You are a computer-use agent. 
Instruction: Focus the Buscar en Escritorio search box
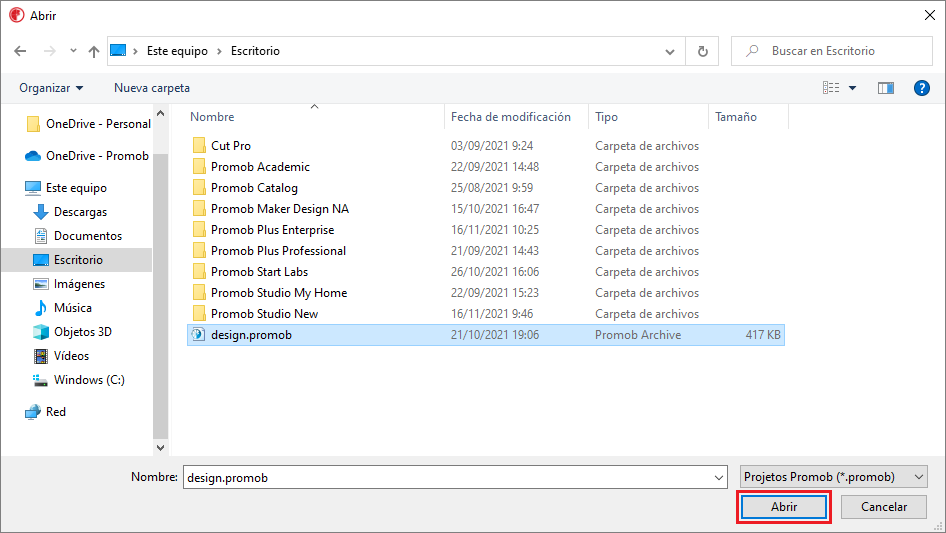click(831, 51)
